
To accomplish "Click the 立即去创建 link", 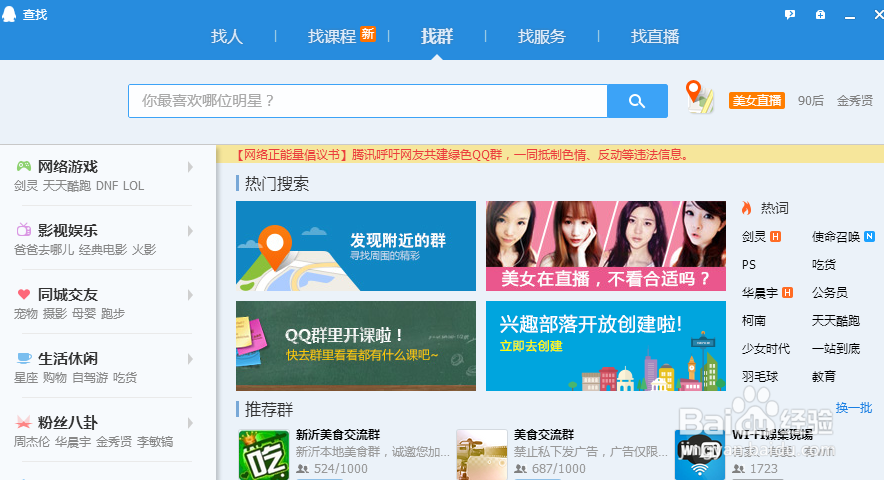I will coord(531,346).
